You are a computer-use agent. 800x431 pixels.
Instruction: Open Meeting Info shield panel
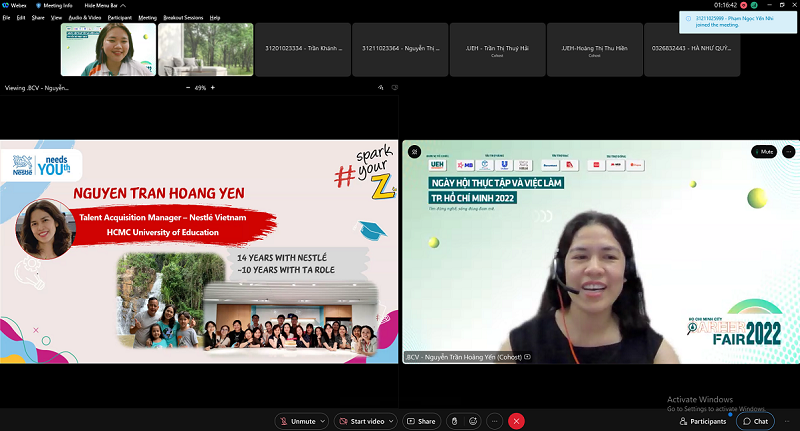tap(54, 6)
